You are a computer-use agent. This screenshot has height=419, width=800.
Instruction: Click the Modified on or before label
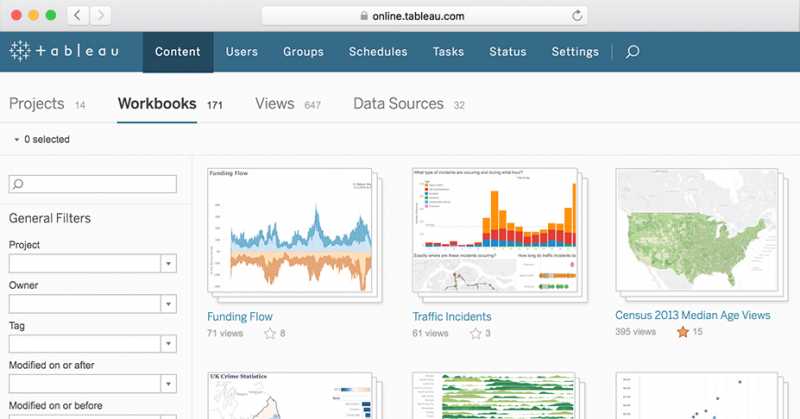pos(56,406)
